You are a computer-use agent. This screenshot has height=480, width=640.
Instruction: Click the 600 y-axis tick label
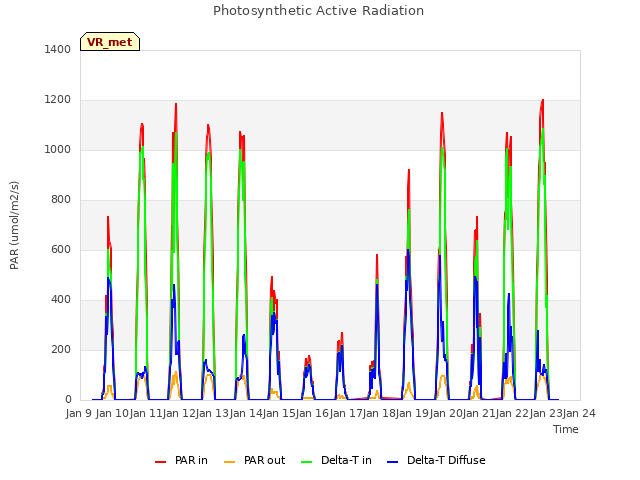[61, 249]
